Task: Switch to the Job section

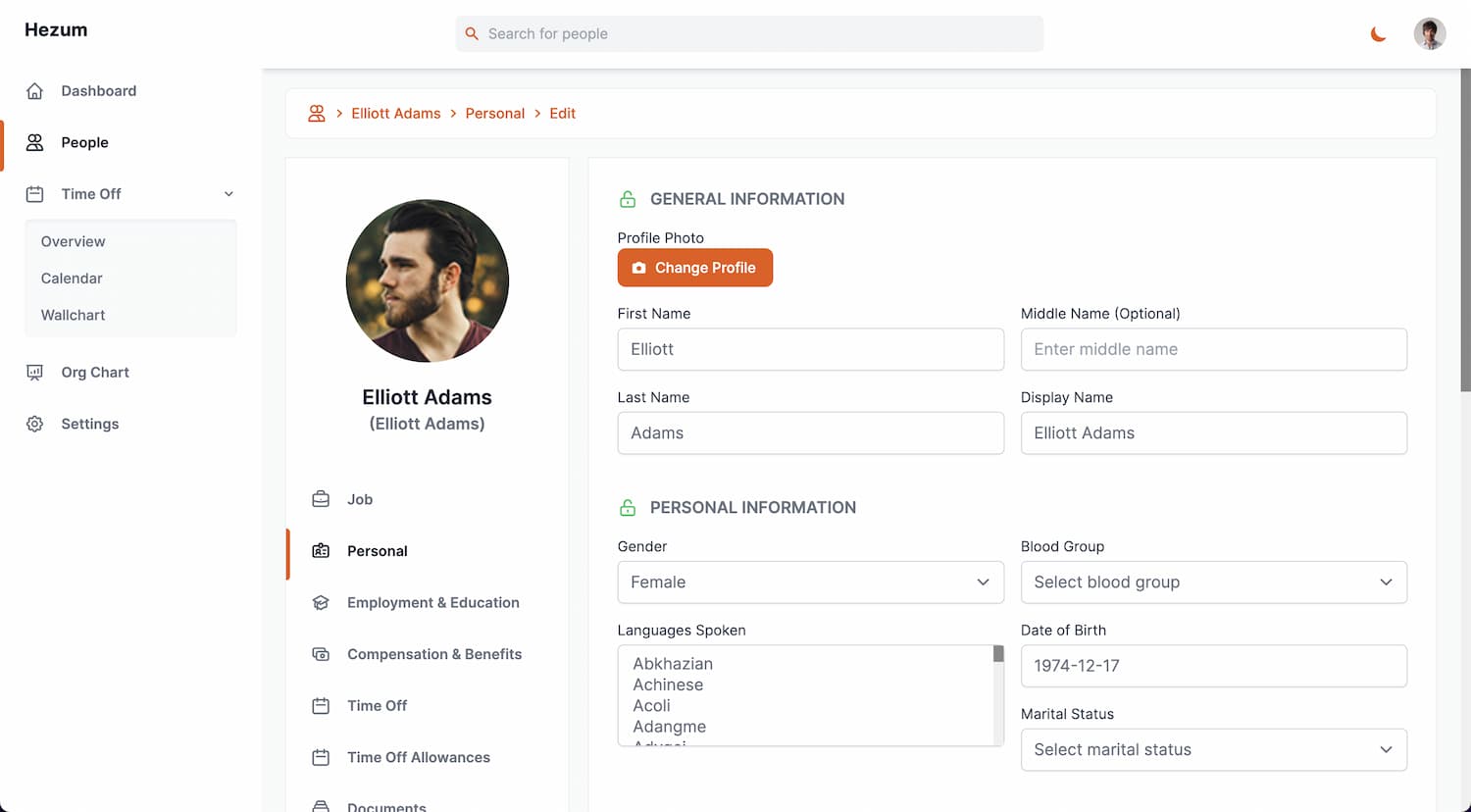Action: tap(360, 499)
